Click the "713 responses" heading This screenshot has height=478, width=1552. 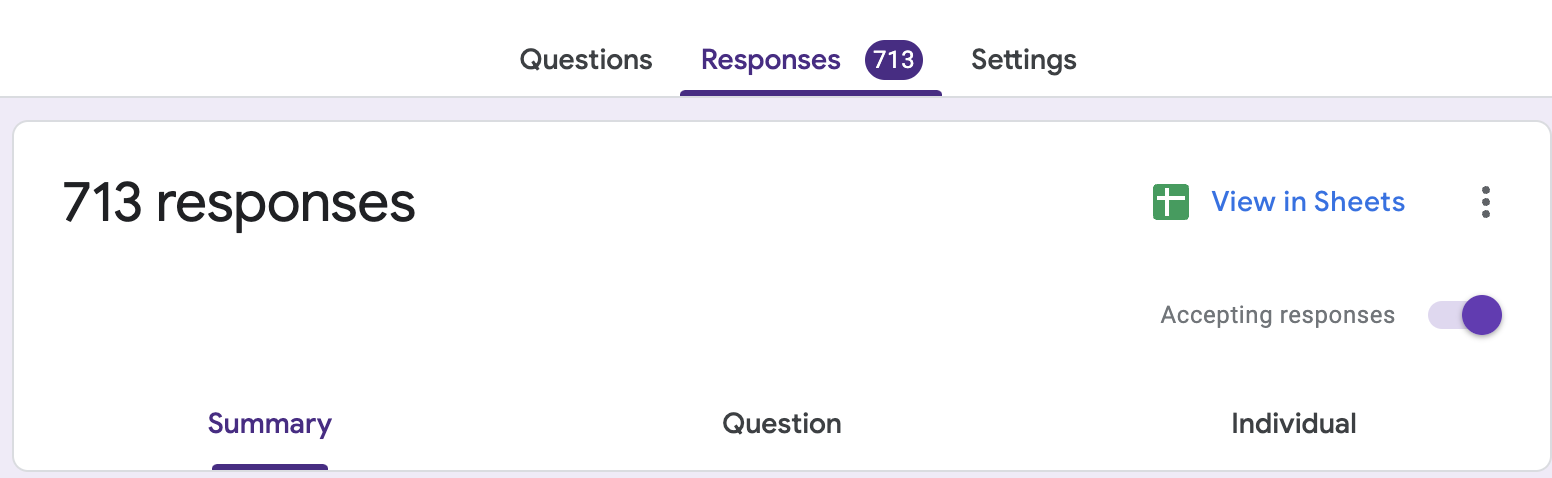239,203
